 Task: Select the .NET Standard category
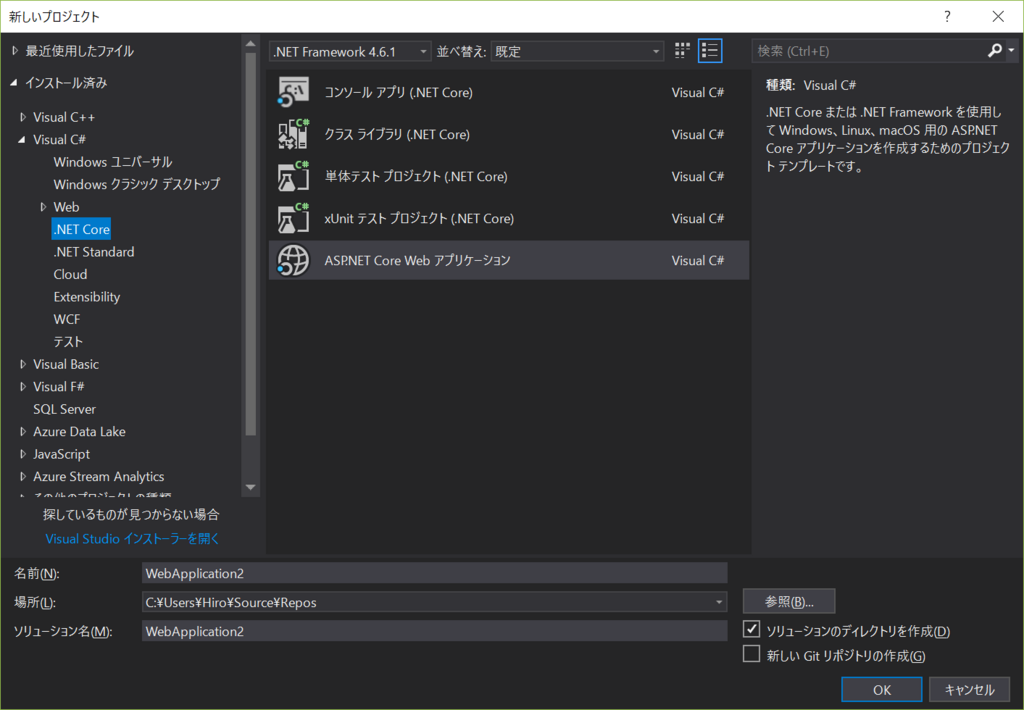[x=93, y=252]
